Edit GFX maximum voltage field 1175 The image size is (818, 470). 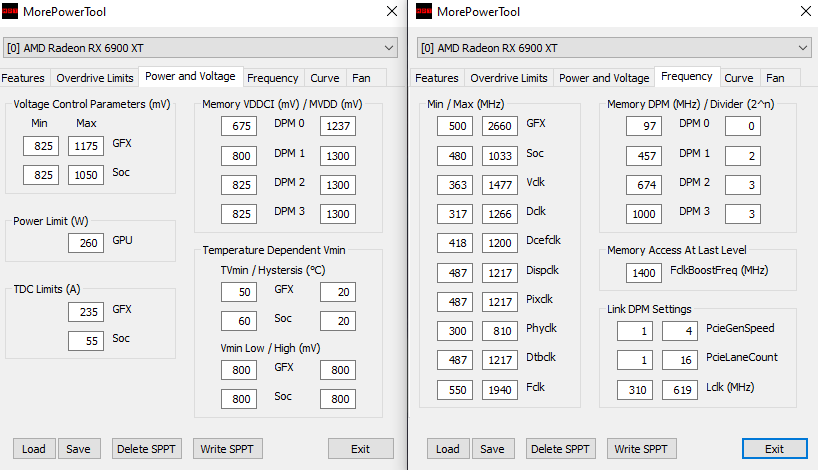pyautogui.click(x=86, y=146)
